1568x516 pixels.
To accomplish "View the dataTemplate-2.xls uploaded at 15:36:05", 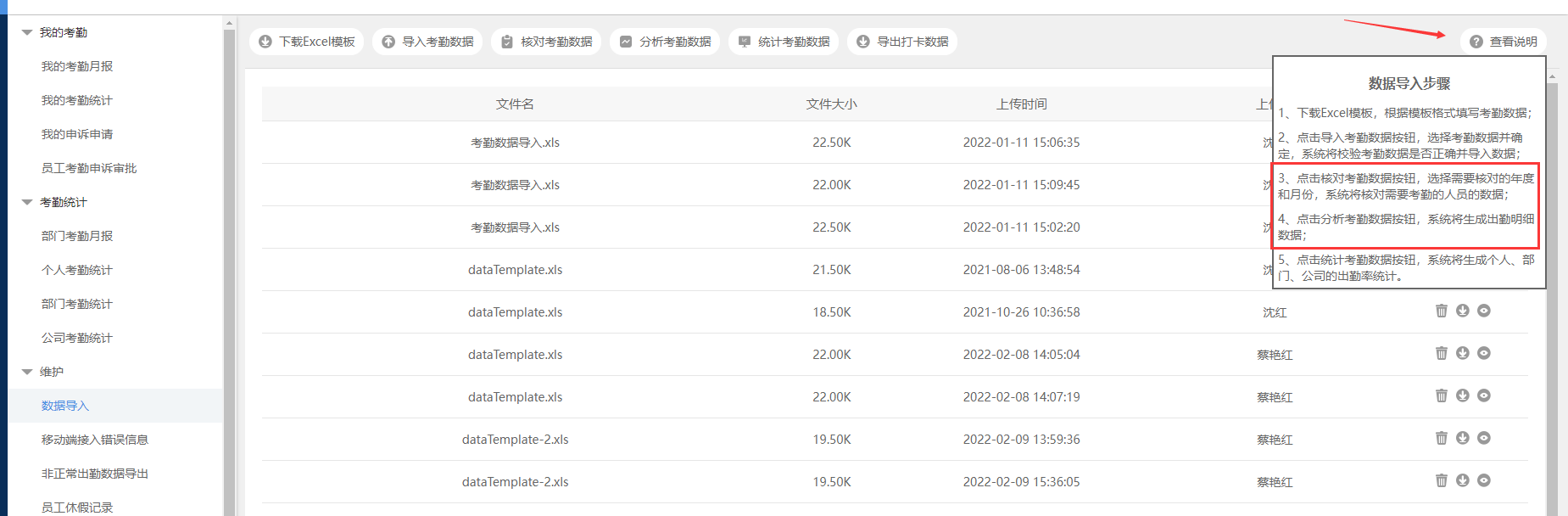I will coord(1483,480).
